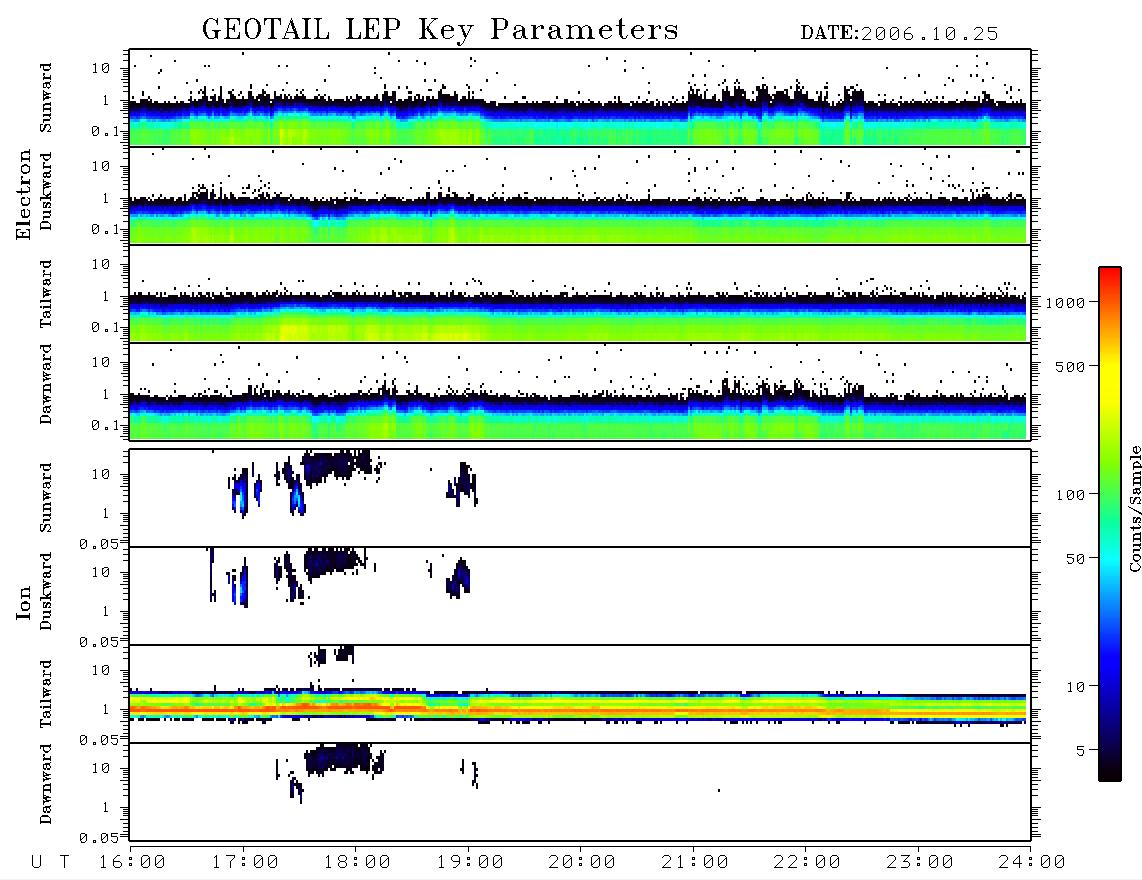Click the Ion Dawnward spectrogram panel
This screenshot has height=880, width=1142.
coord(580,791)
